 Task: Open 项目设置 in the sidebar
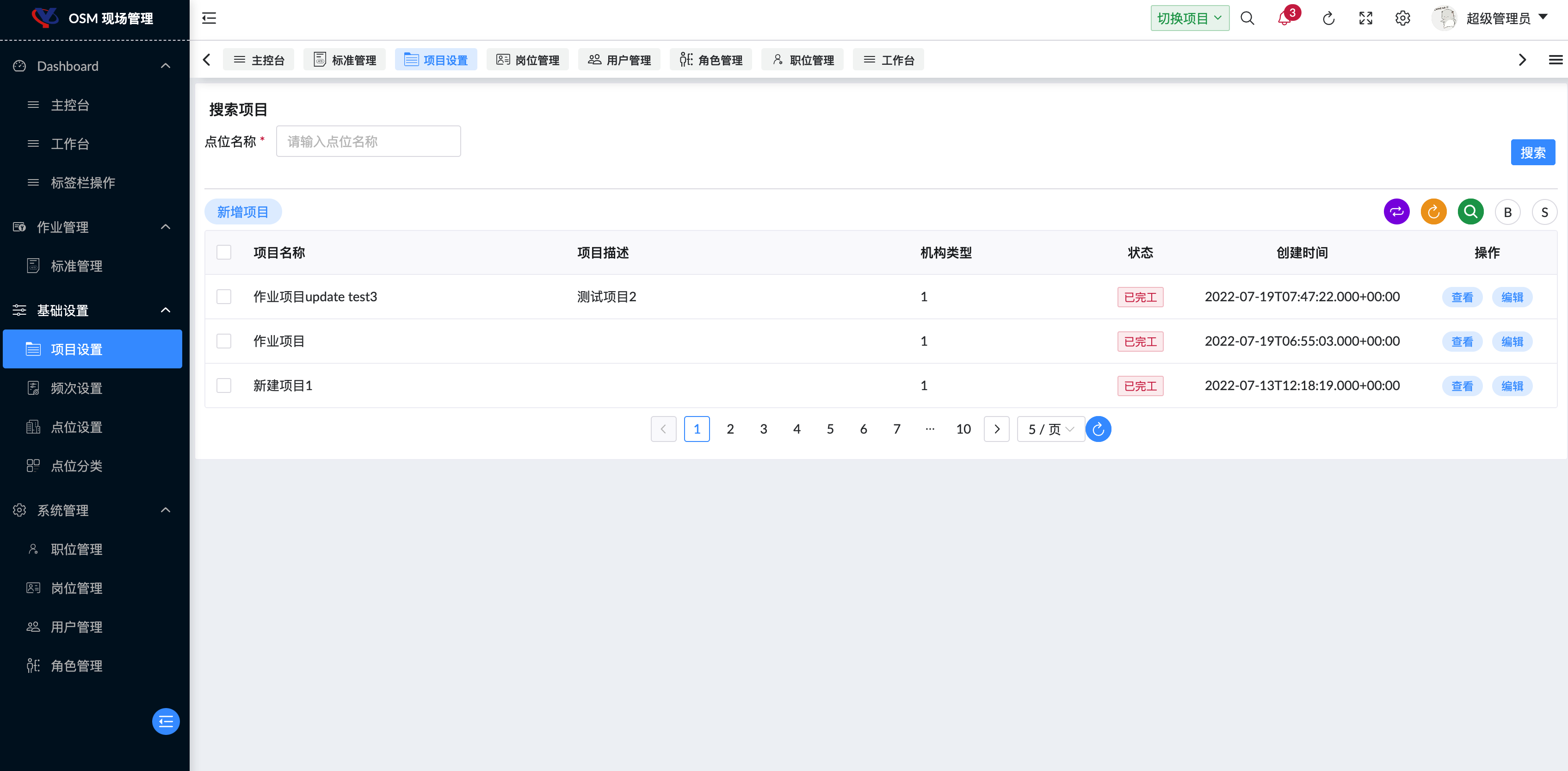click(x=93, y=349)
